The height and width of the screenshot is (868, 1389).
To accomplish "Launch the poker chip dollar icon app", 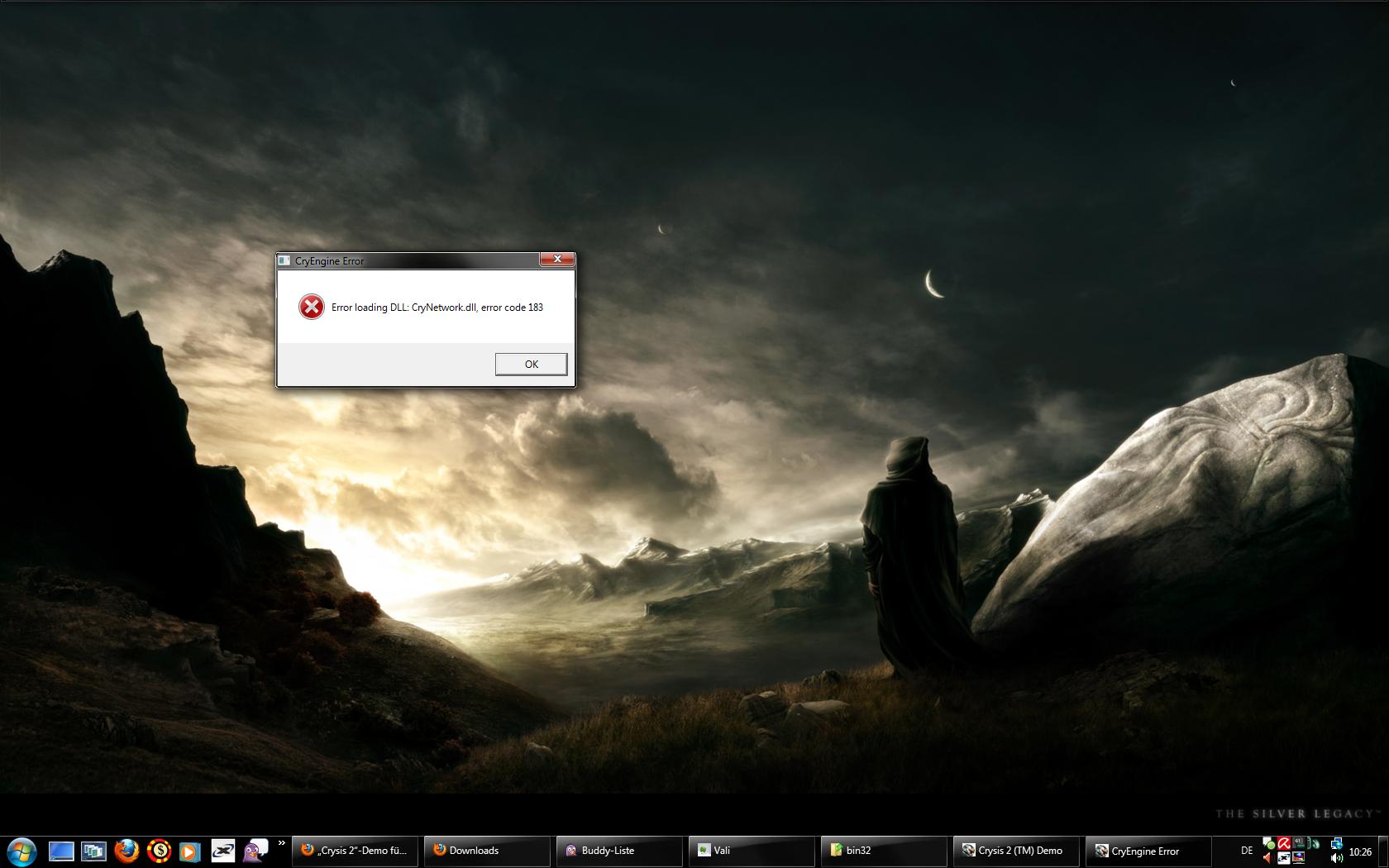I will (x=159, y=851).
